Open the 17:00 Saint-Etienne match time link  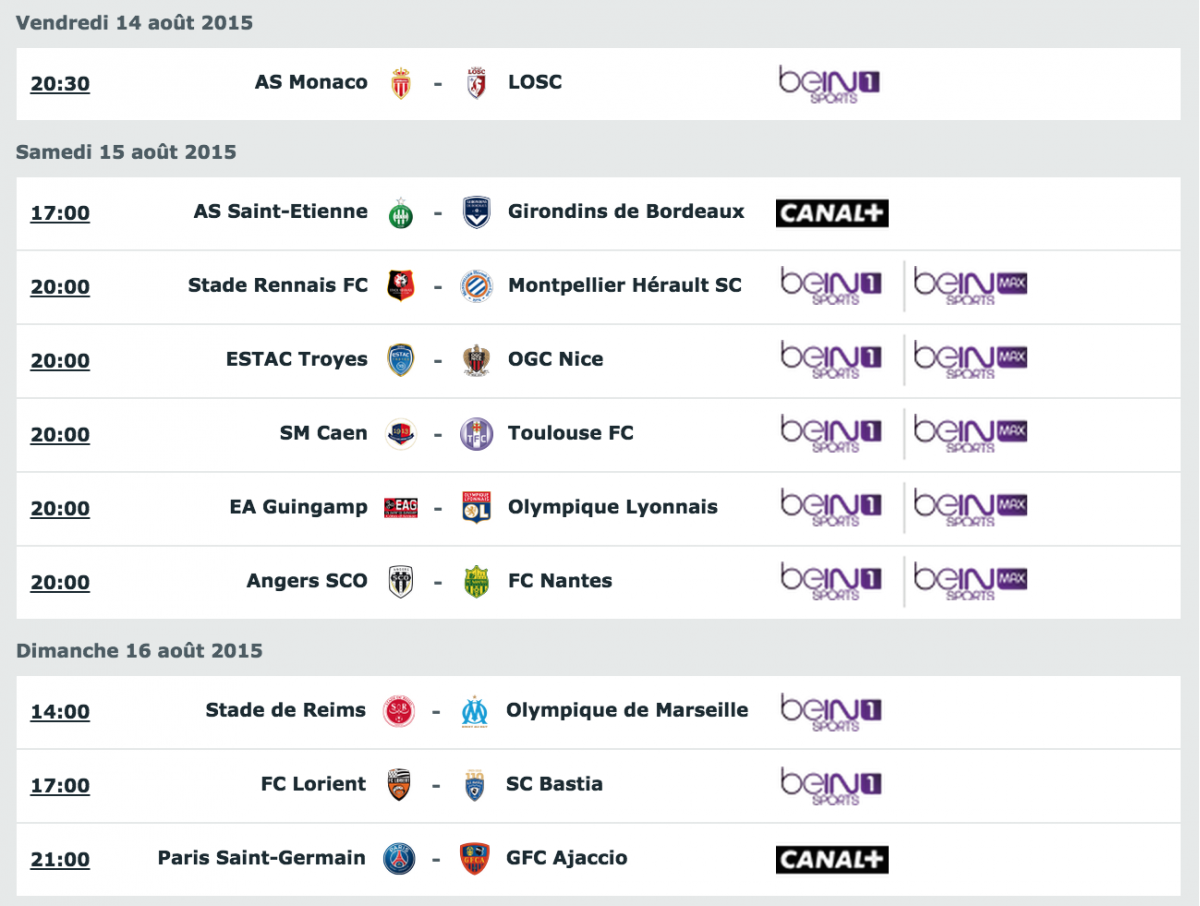point(60,213)
